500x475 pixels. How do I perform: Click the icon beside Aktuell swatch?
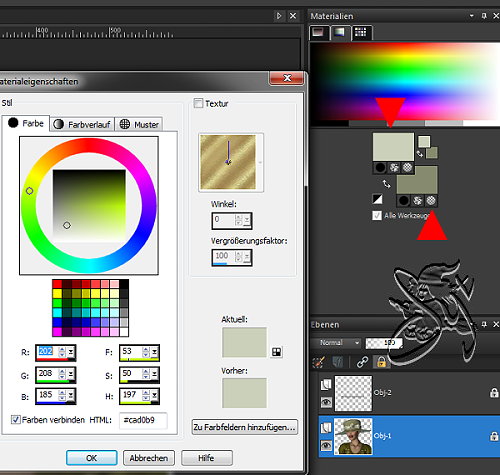click(x=276, y=352)
